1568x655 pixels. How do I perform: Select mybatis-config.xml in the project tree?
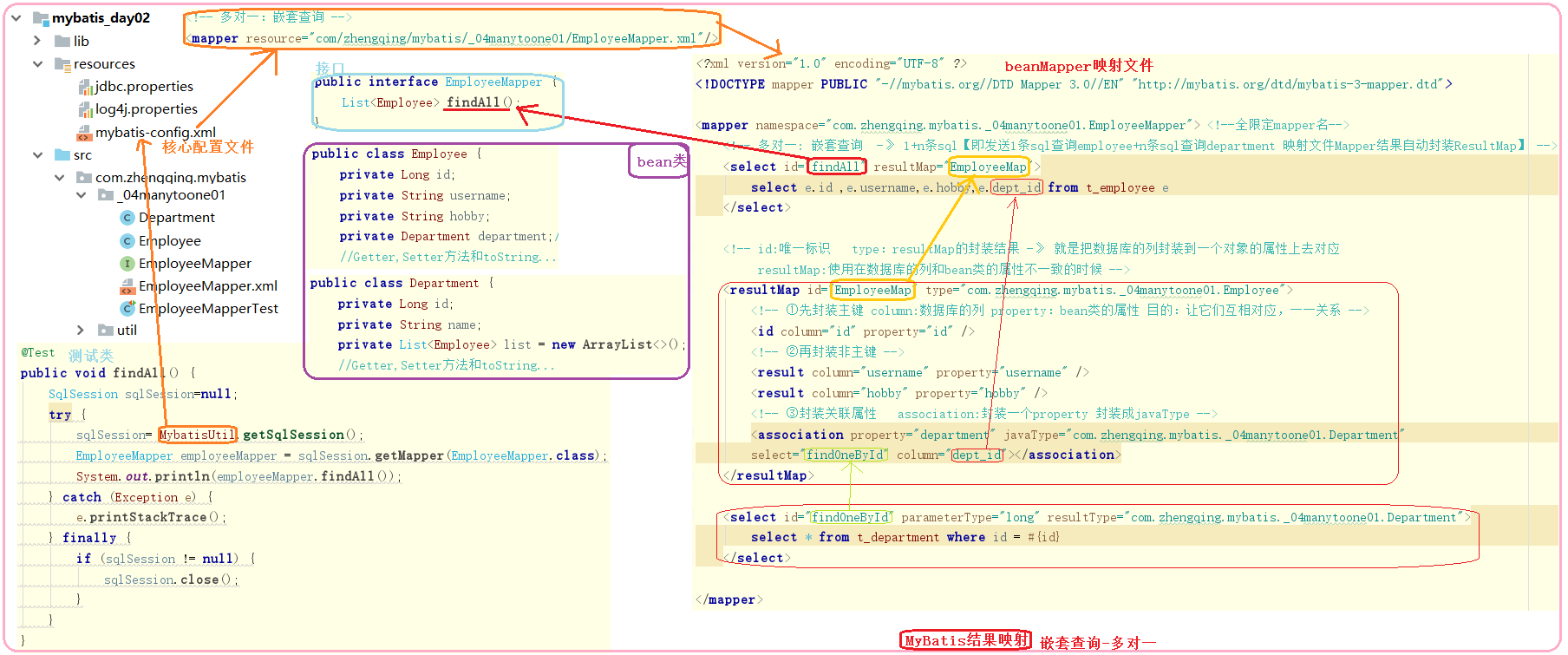pos(155,132)
